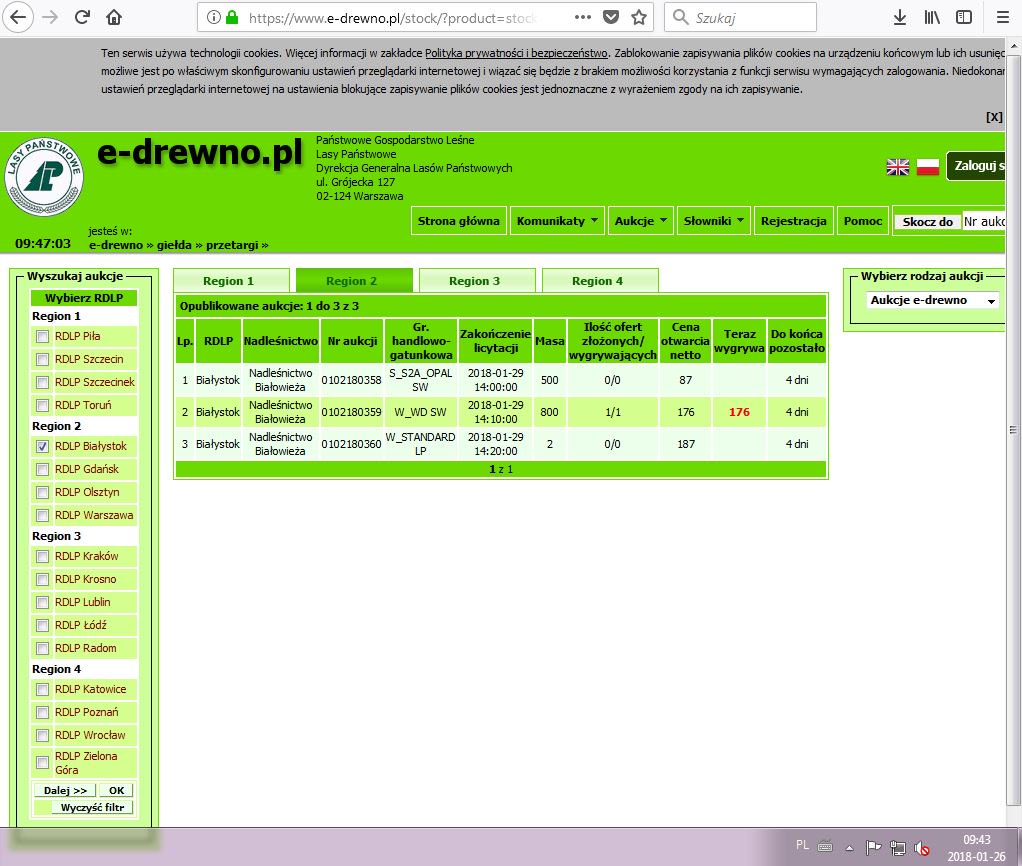Open page actions three-dots menu

(x=583, y=18)
